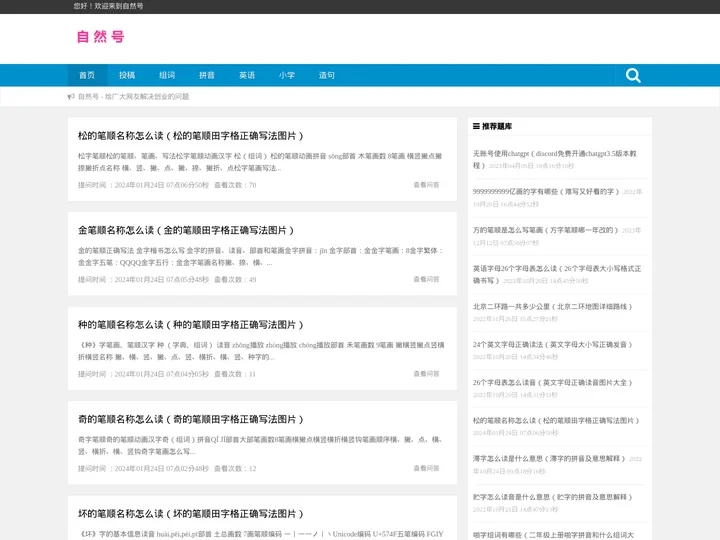Open sidebar link 松的笔顺名称怎么读

[x=556, y=421]
